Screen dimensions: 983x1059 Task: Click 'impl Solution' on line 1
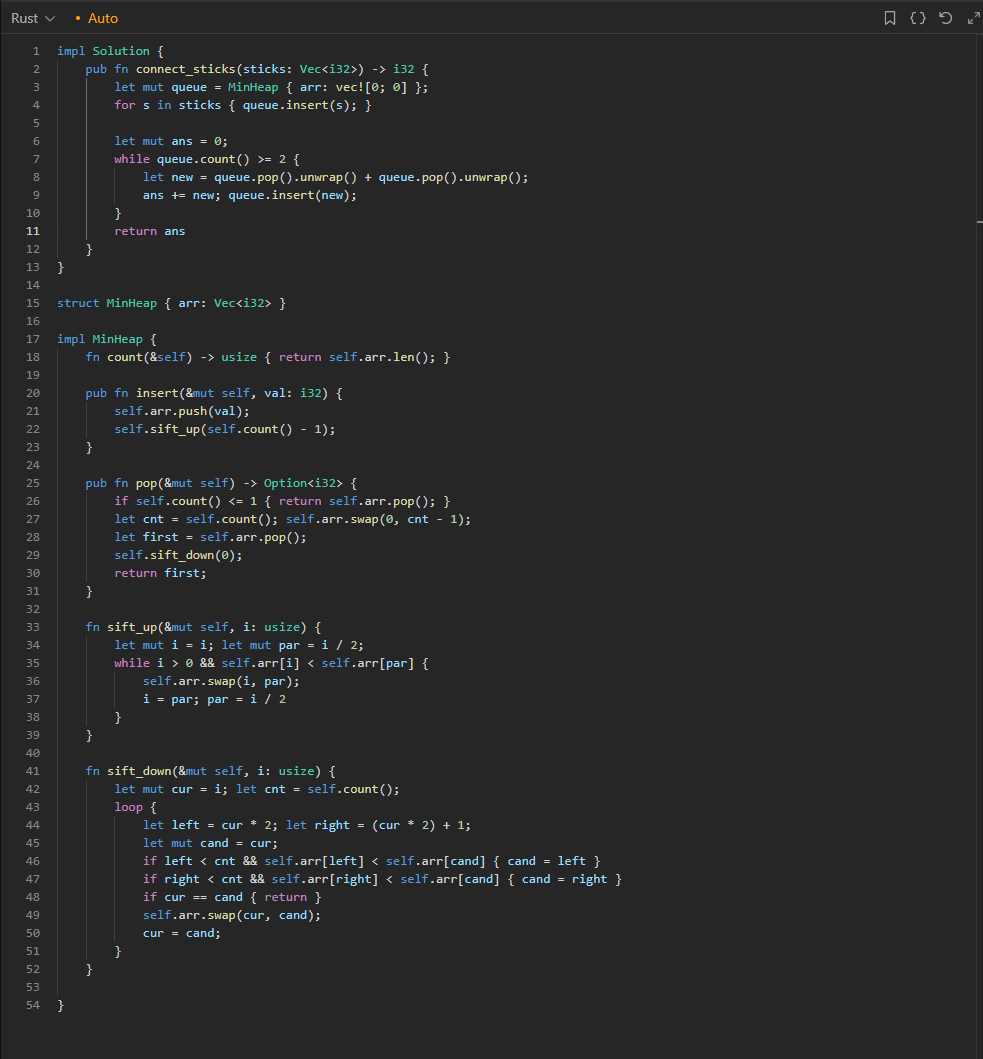click(x=103, y=51)
